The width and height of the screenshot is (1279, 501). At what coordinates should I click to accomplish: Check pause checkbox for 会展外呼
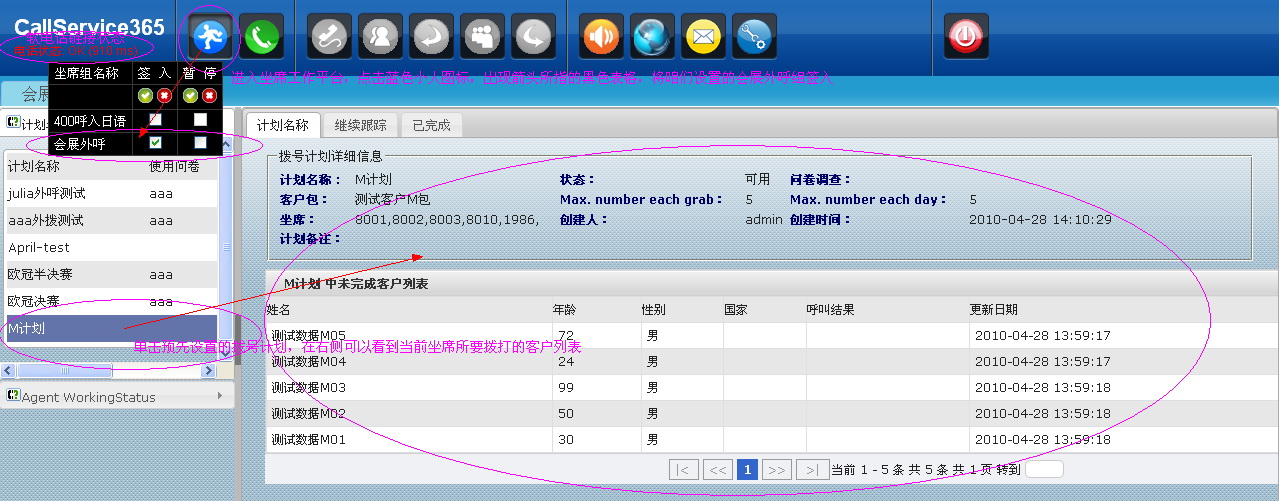(x=200, y=143)
